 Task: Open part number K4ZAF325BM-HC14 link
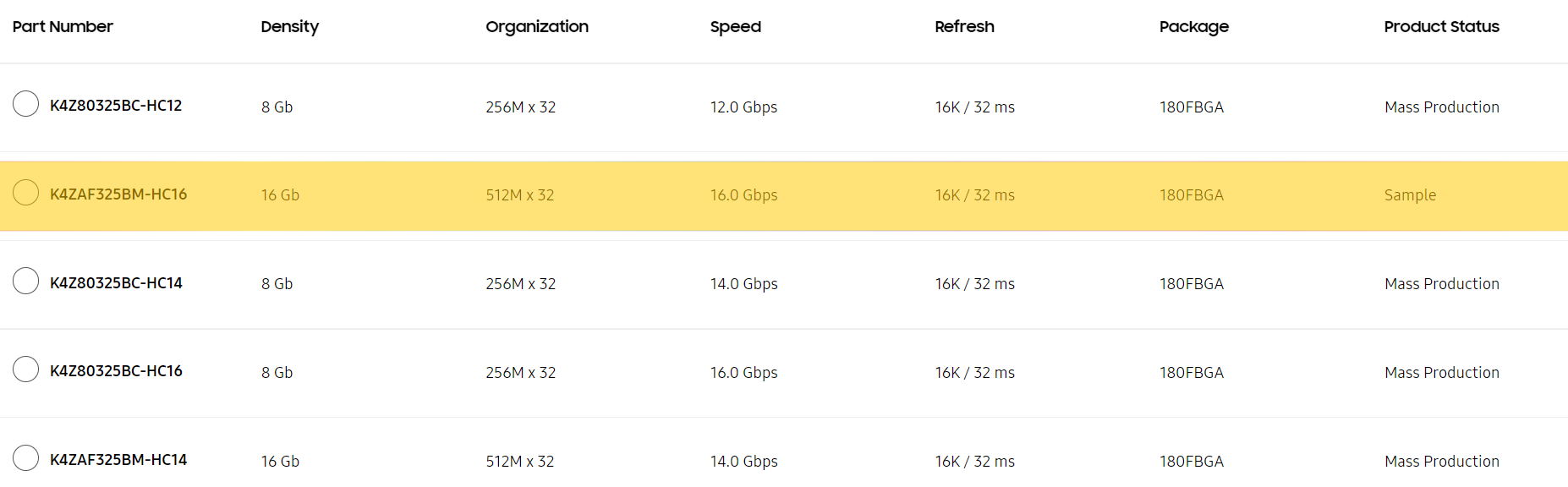pyautogui.click(x=118, y=460)
